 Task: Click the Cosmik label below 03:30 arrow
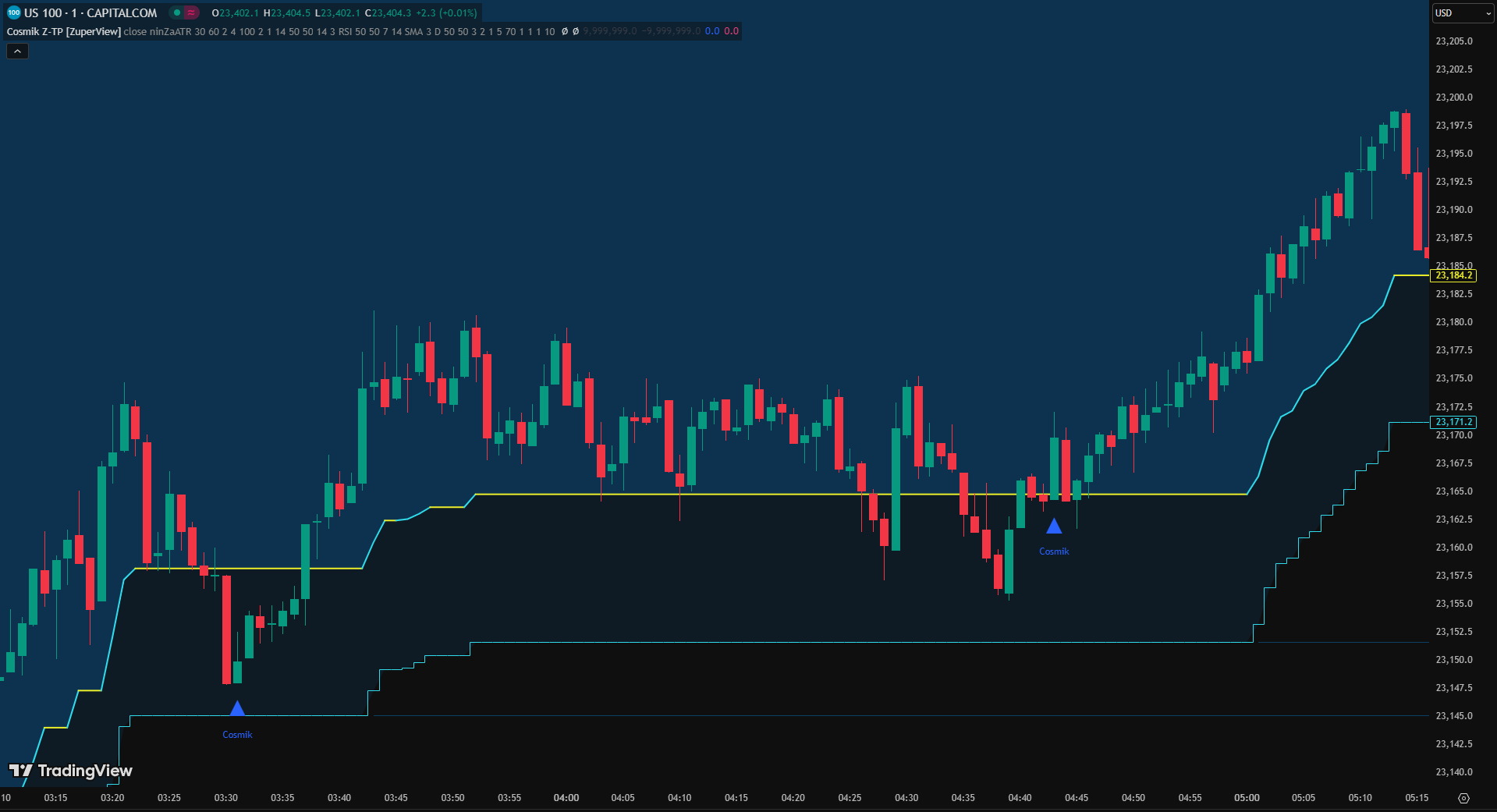(x=237, y=735)
